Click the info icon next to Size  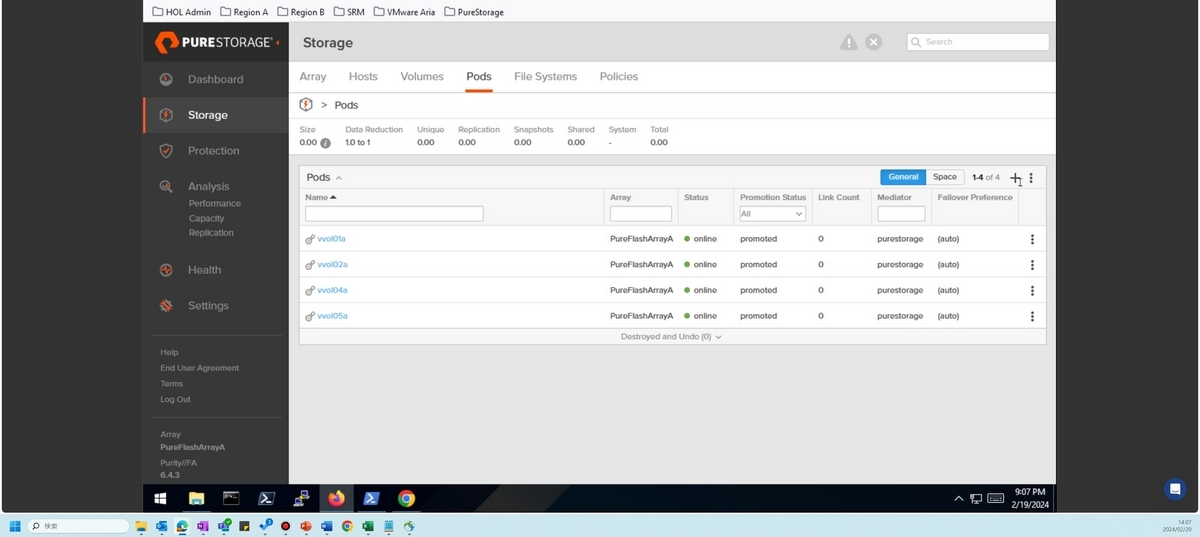point(325,143)
